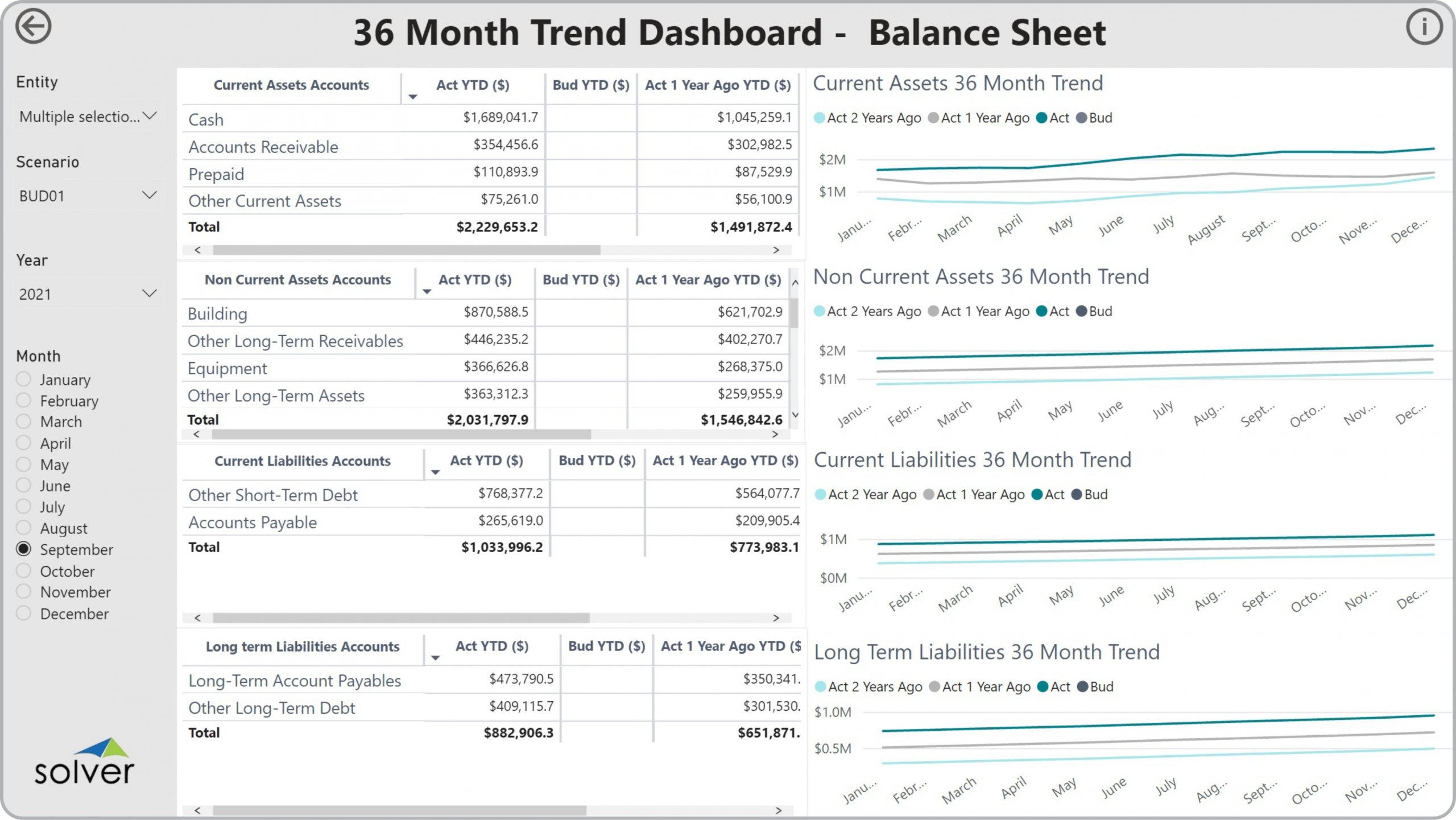Click the Act legend swatch in Current Assets trend
Image resolution: width=1456 pixels, height=820 pixels.
click(1041, 118)
